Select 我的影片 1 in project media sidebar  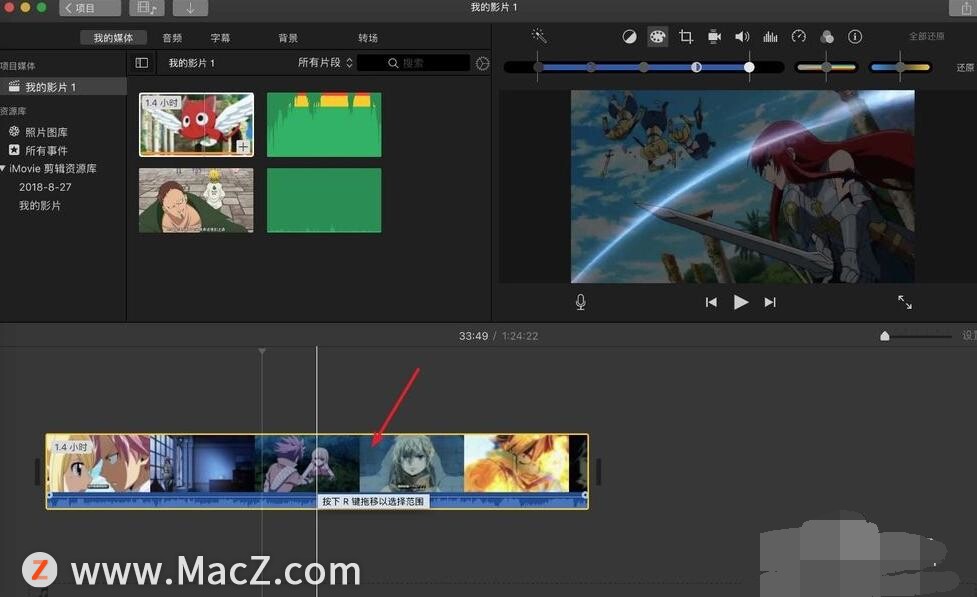(63, 87)
